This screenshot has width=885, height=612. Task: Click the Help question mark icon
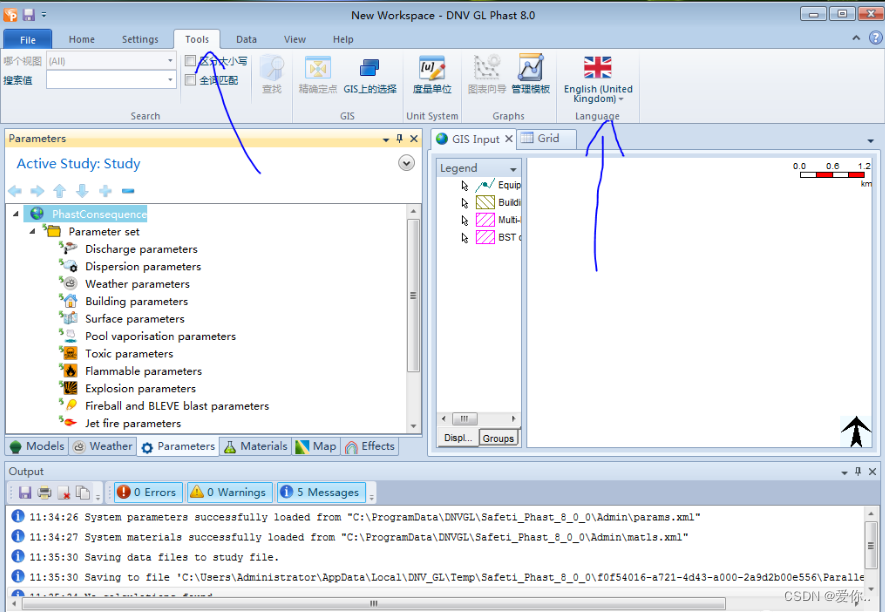[875, 38]
